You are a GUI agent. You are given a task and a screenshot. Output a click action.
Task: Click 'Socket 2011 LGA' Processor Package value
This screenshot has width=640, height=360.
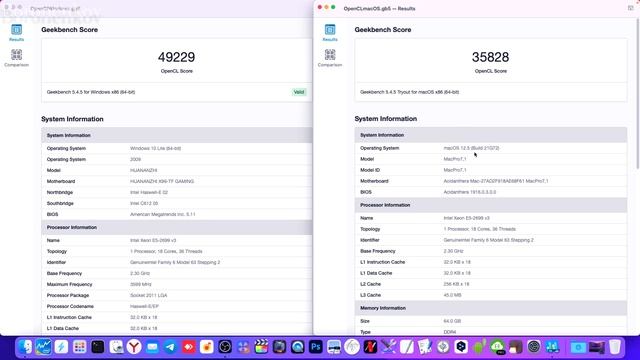click(149, 295)
